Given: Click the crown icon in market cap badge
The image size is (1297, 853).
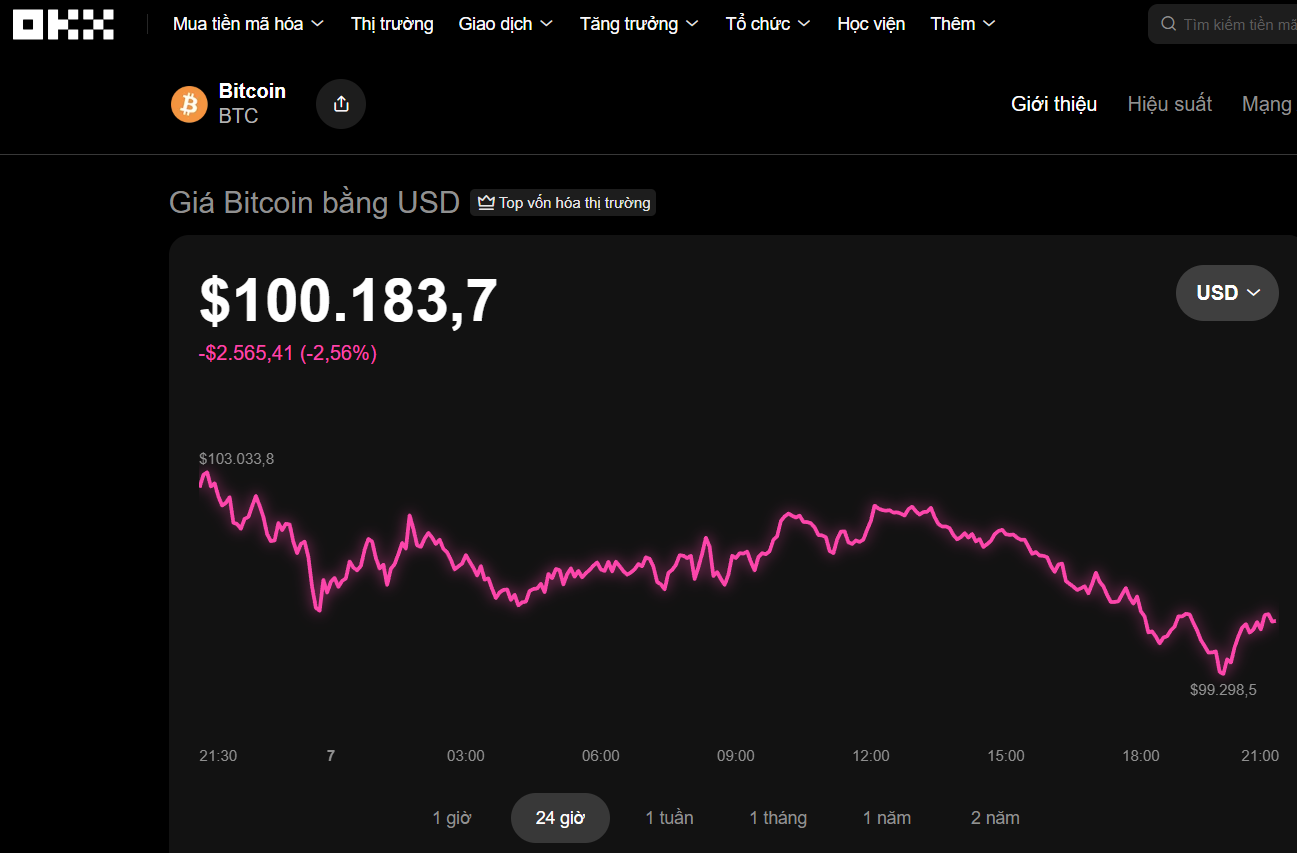Looking at the screenshot, I should click(486, 203).
